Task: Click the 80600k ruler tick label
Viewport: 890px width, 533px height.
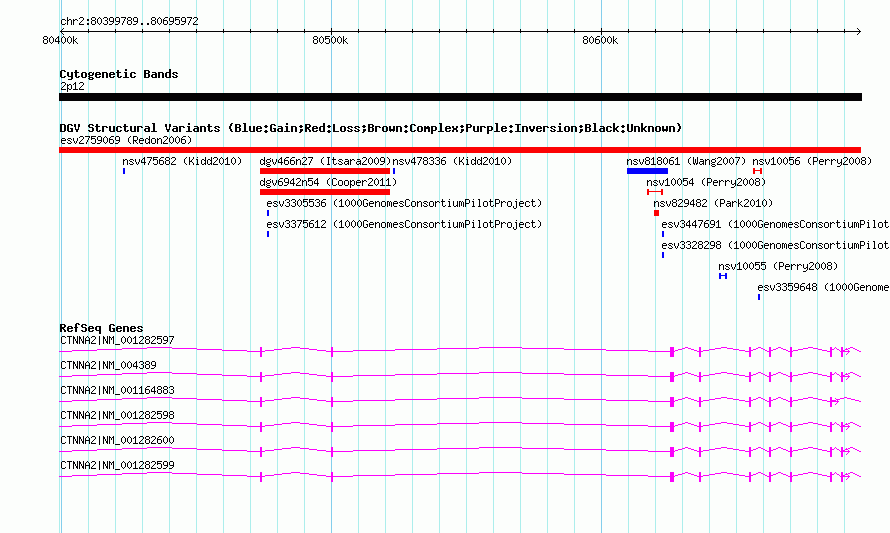Action: click(601, 40)
